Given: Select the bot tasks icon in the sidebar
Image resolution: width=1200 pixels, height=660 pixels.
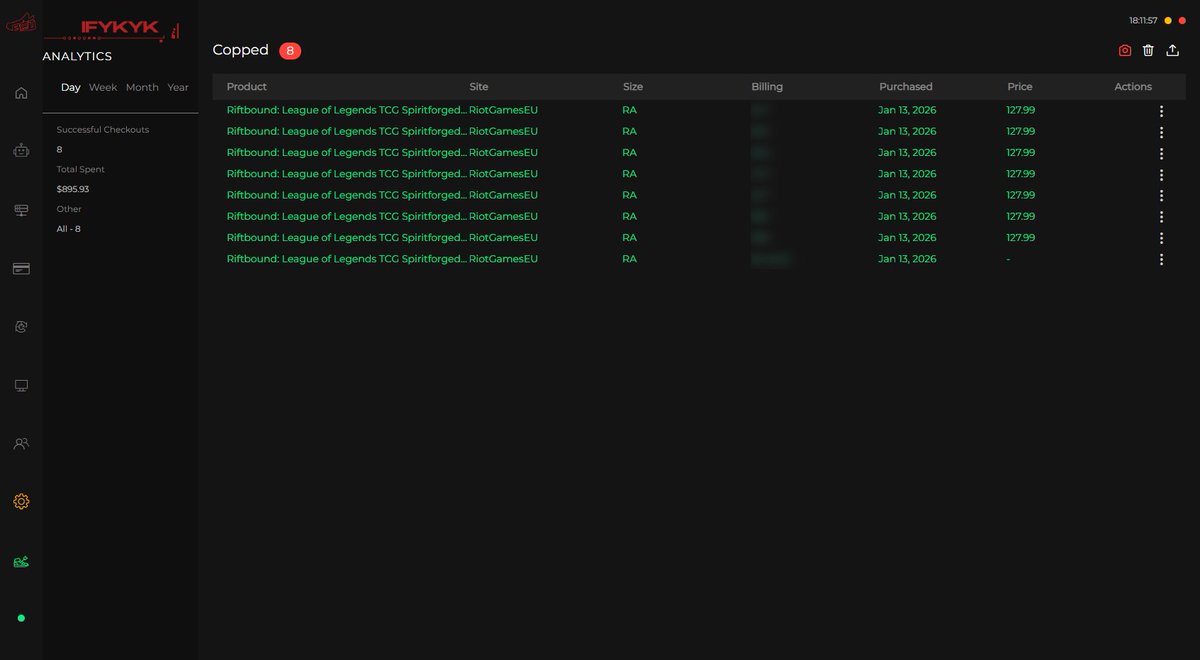Looking at the screenshot, I should (21, 150).
